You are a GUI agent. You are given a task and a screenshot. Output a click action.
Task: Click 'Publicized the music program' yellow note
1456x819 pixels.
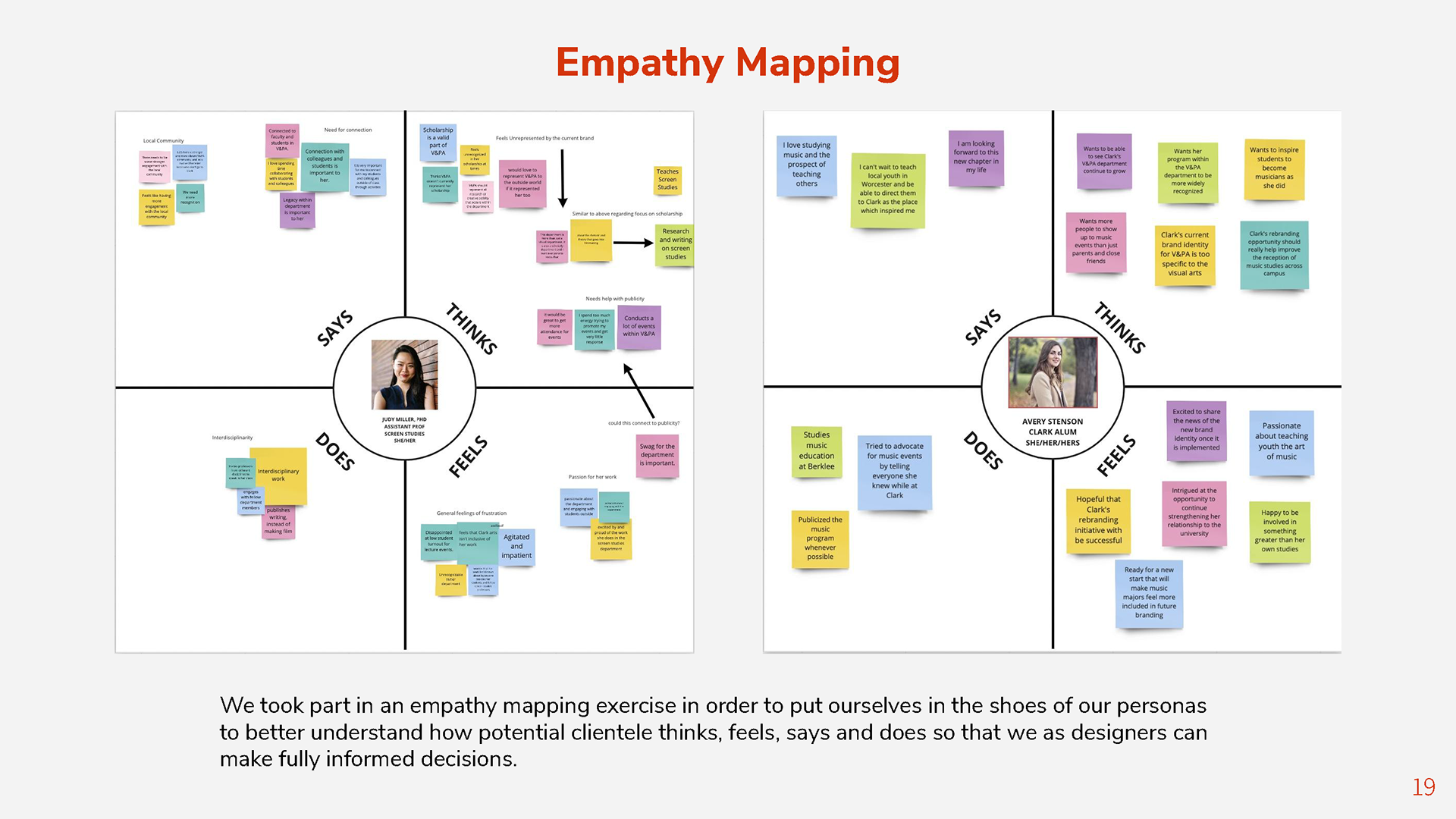[820, 538]
